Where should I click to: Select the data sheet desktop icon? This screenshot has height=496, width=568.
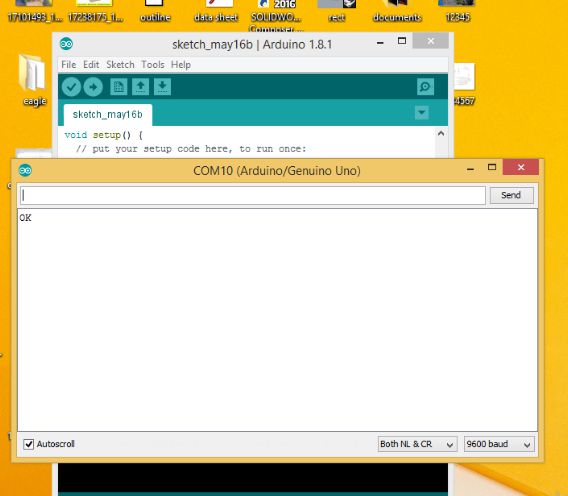click(216, 12)
